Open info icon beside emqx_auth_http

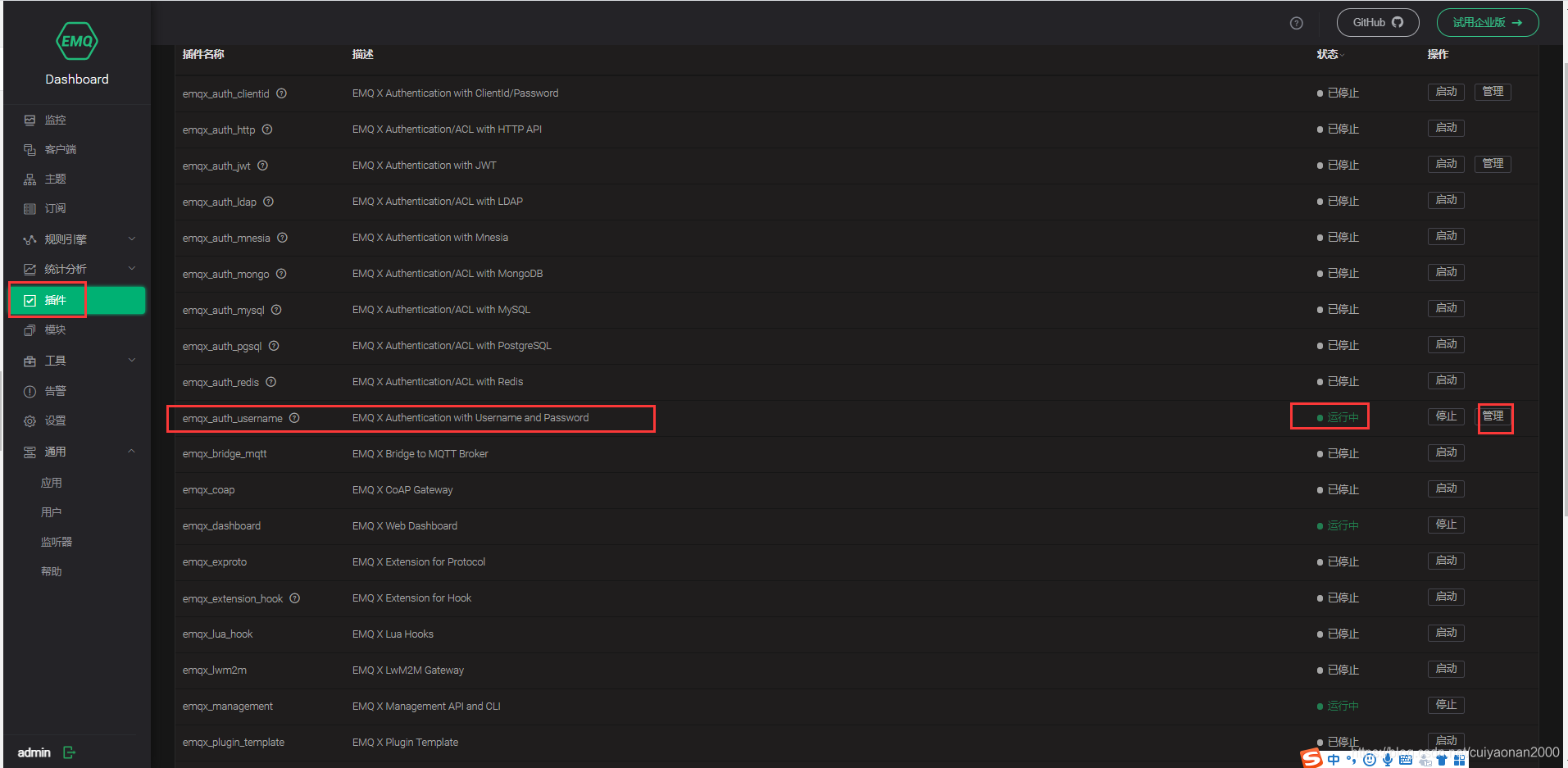(x=267, y=130)
